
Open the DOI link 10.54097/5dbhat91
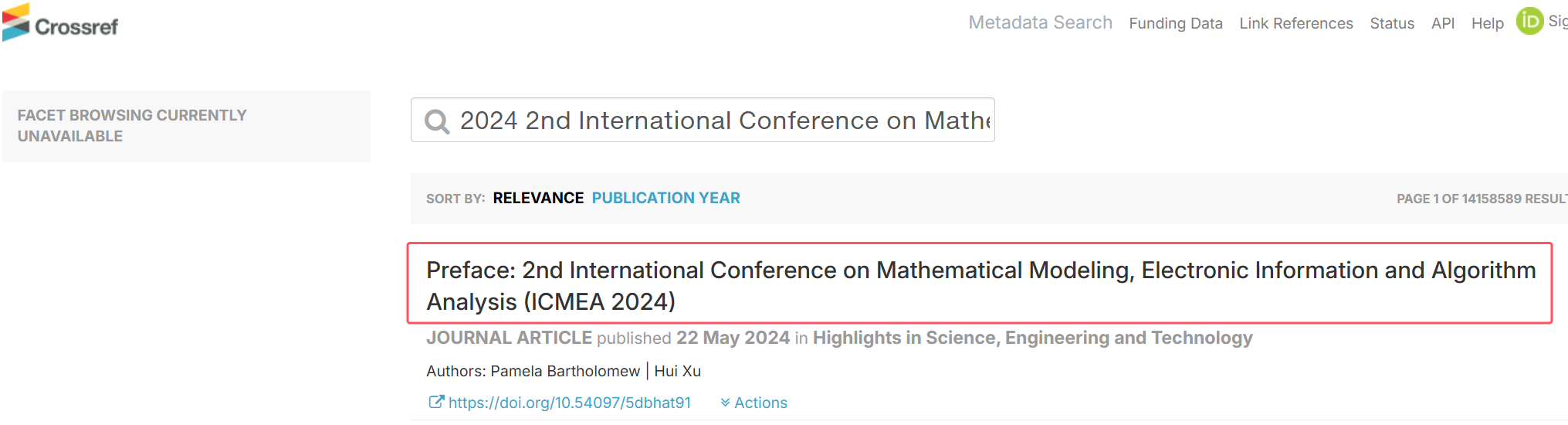(569, 403)
